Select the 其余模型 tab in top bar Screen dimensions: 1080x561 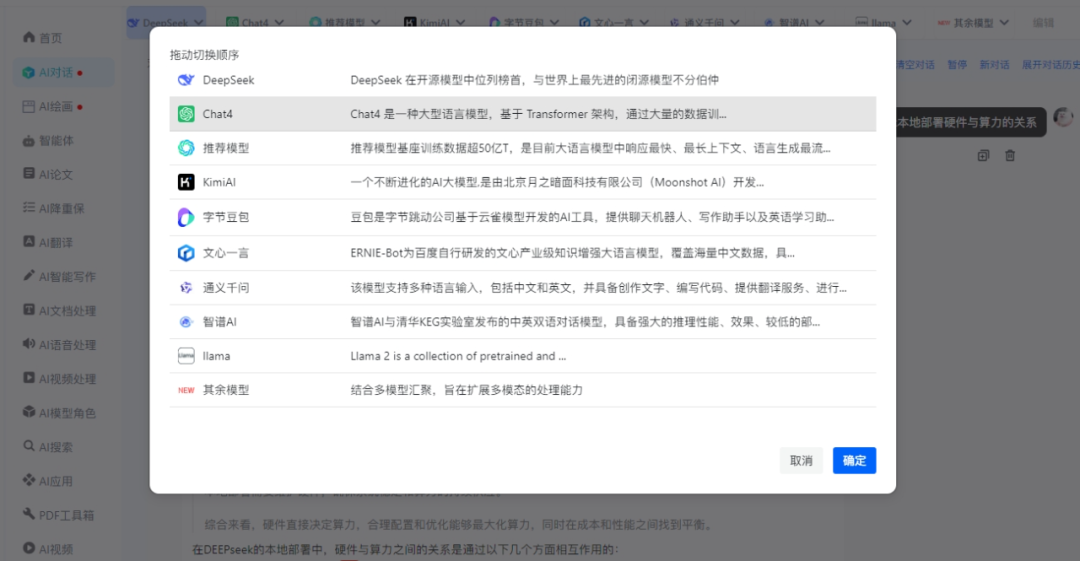point(973,23)
